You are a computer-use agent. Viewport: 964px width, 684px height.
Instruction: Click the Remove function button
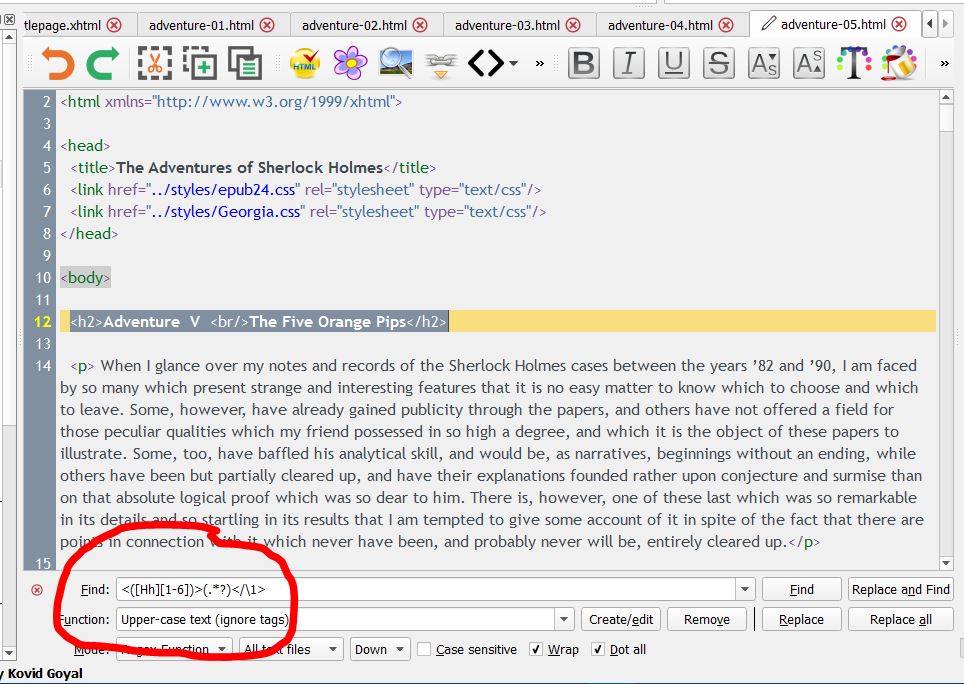pos(706,619)
